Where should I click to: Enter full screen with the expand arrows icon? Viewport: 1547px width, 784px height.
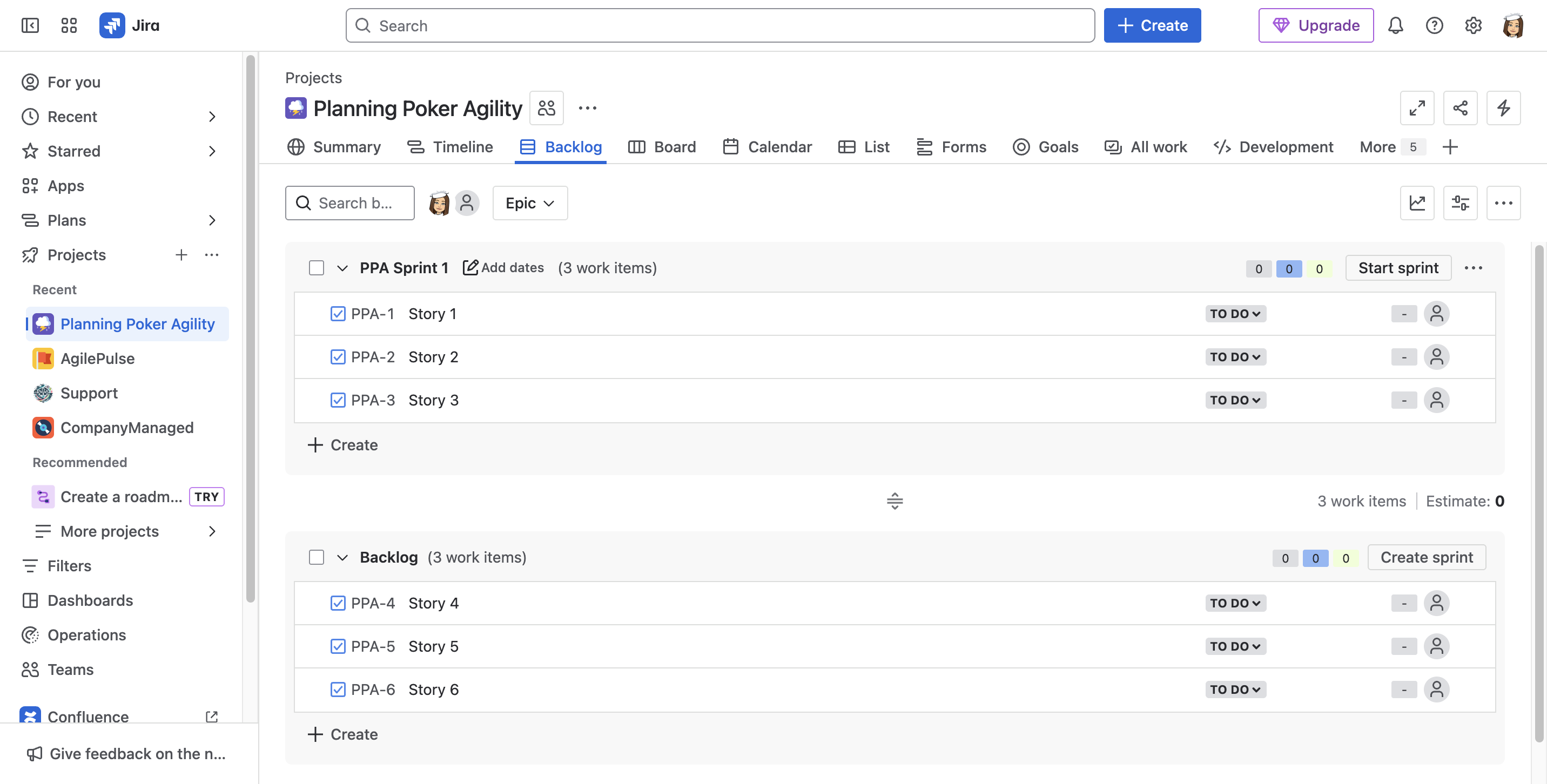(1417, 108)
